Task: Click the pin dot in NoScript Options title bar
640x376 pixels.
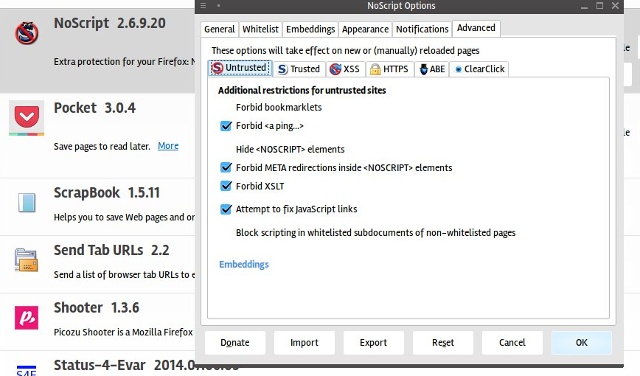Action: coord(219,6)
